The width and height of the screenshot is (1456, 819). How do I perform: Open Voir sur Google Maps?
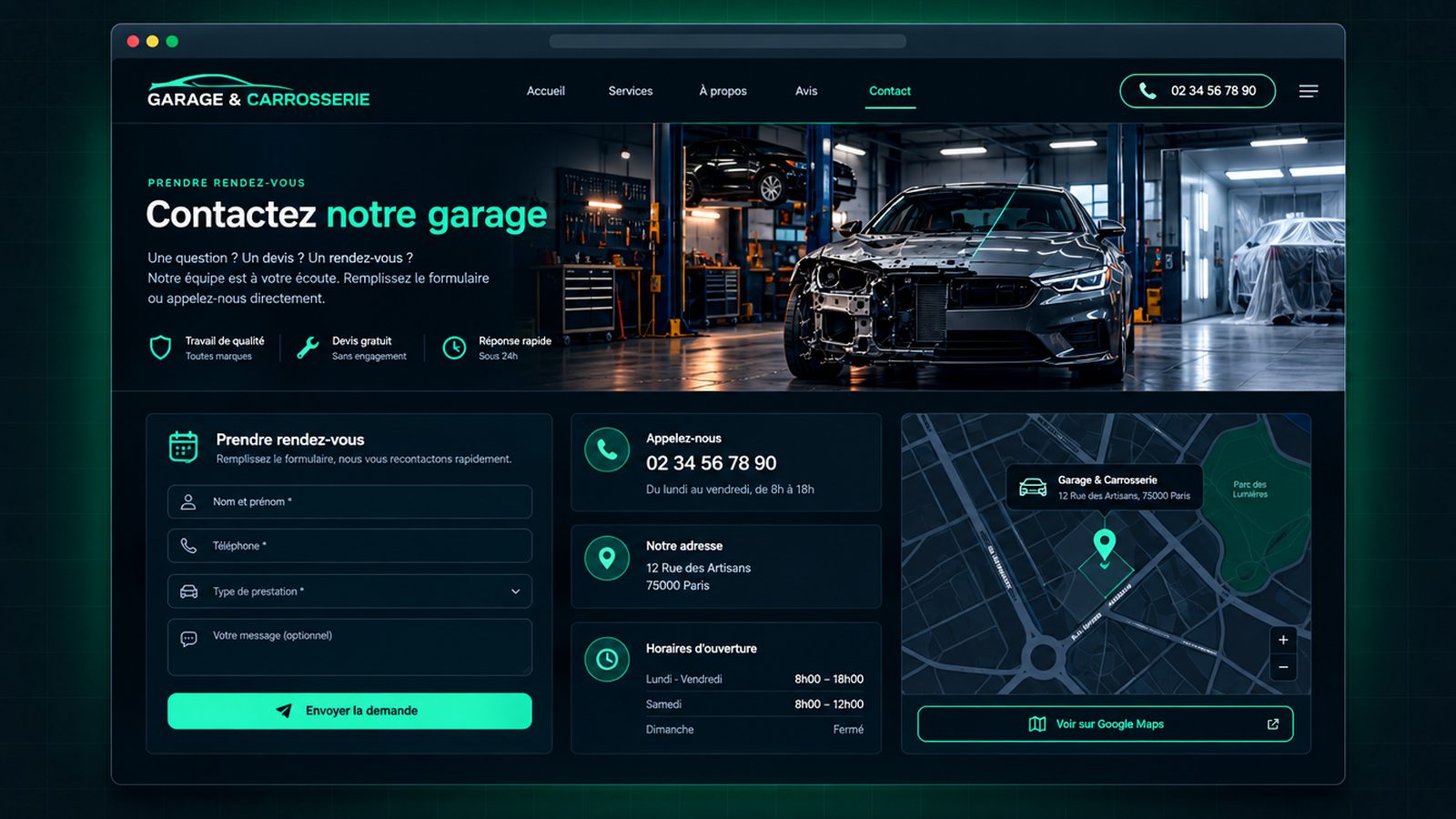pos(1105,724)
